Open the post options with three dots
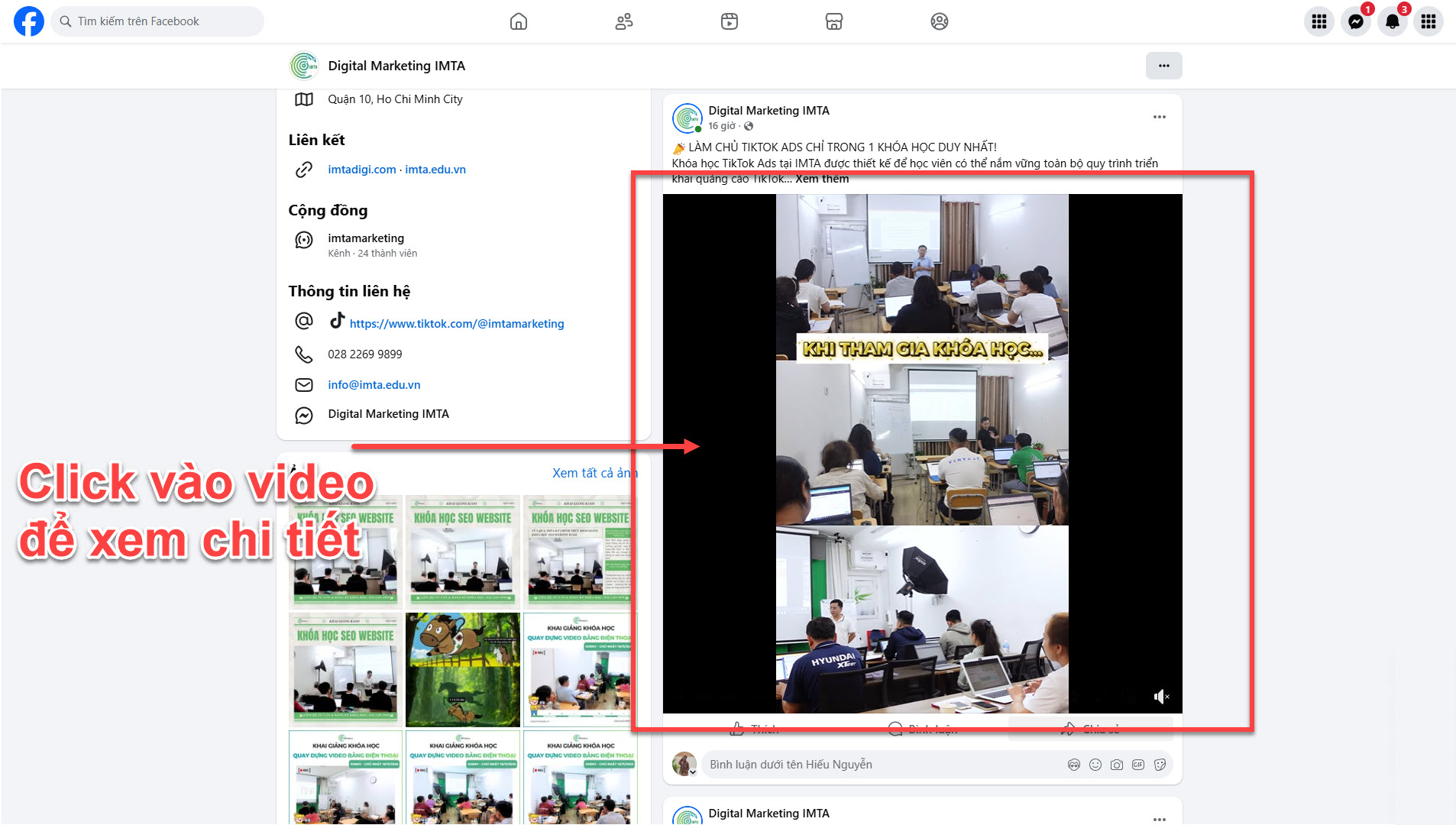Viewport: 1456px width, 825px height. click(x=1159, y=116)
